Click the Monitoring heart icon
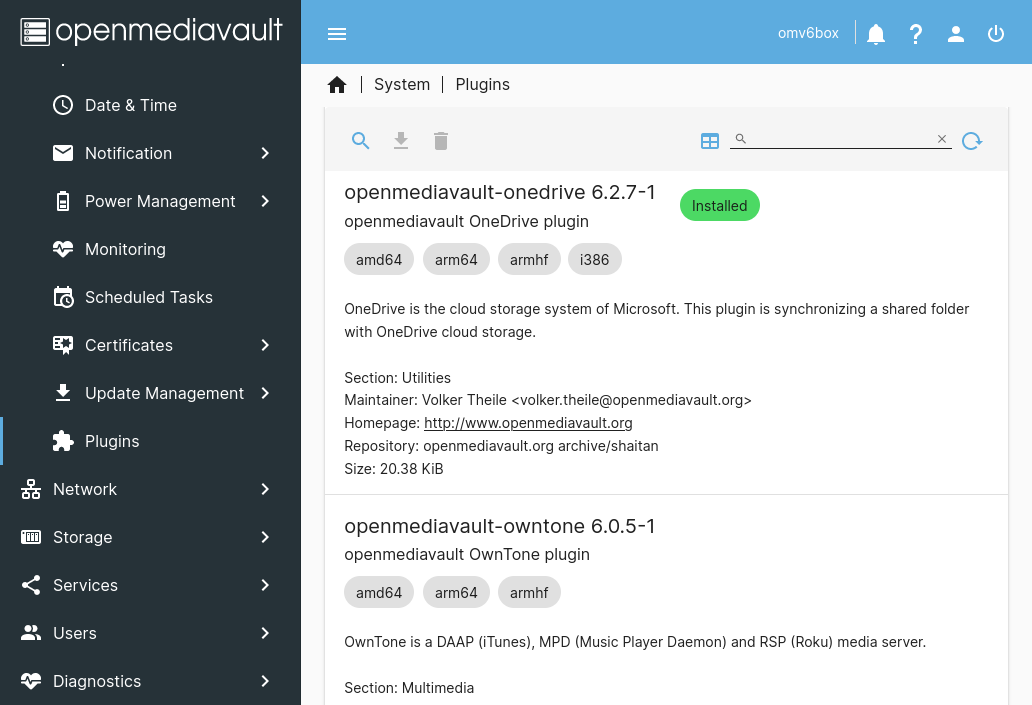The image size is (1032, 705). 63,249
